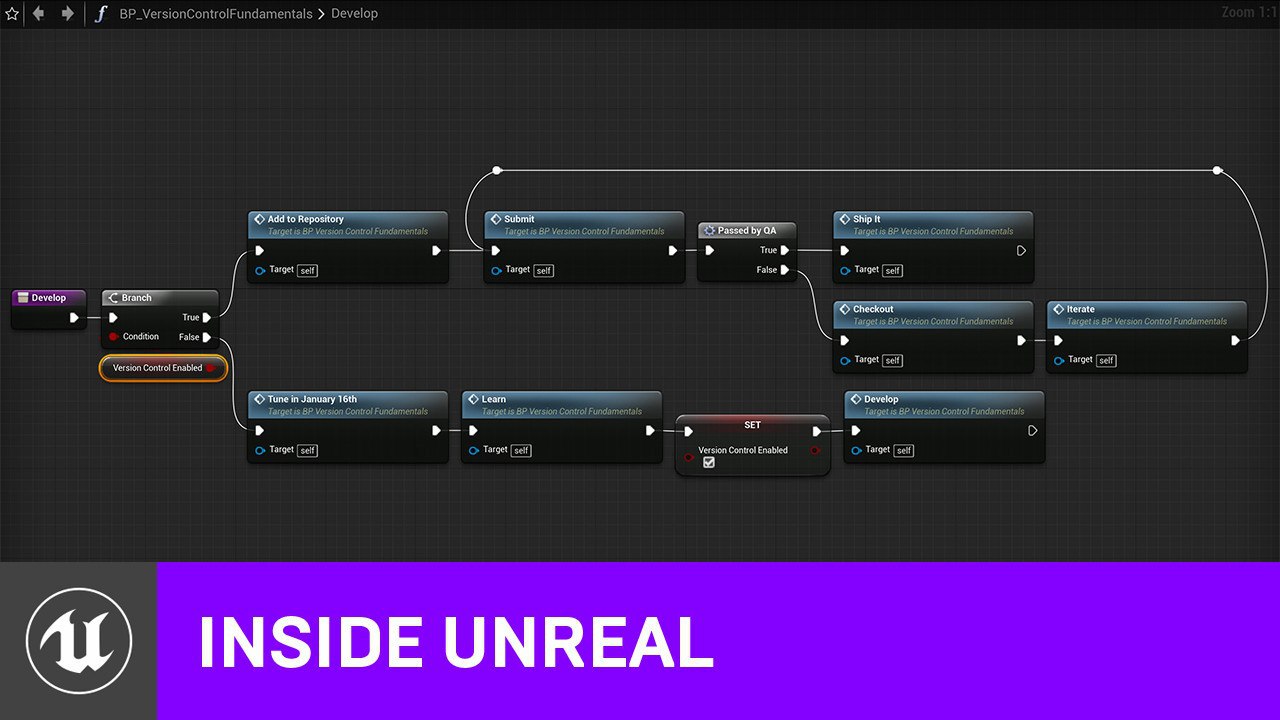Click the Branch False output pin
Screen dimensions: 1280x720
[x=207, y=337]
